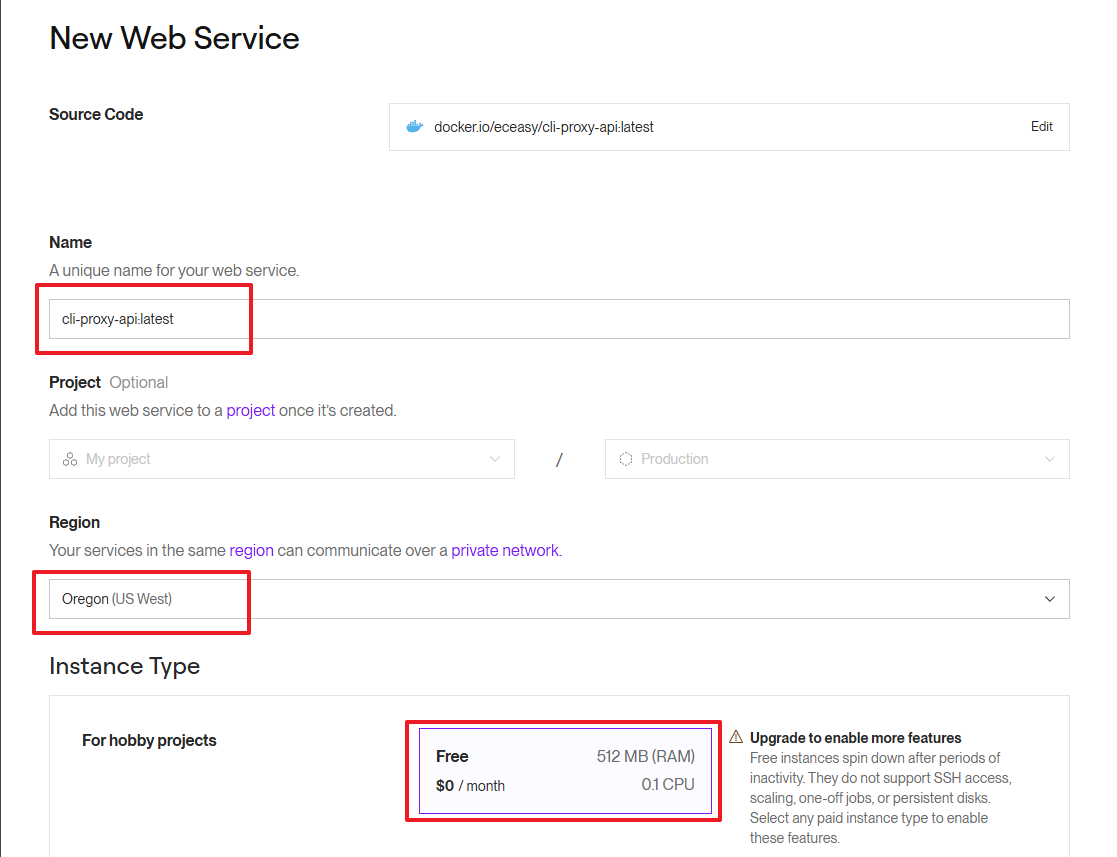Click into the Name text field
The image size is (1117, 857).
coord(558,319)
